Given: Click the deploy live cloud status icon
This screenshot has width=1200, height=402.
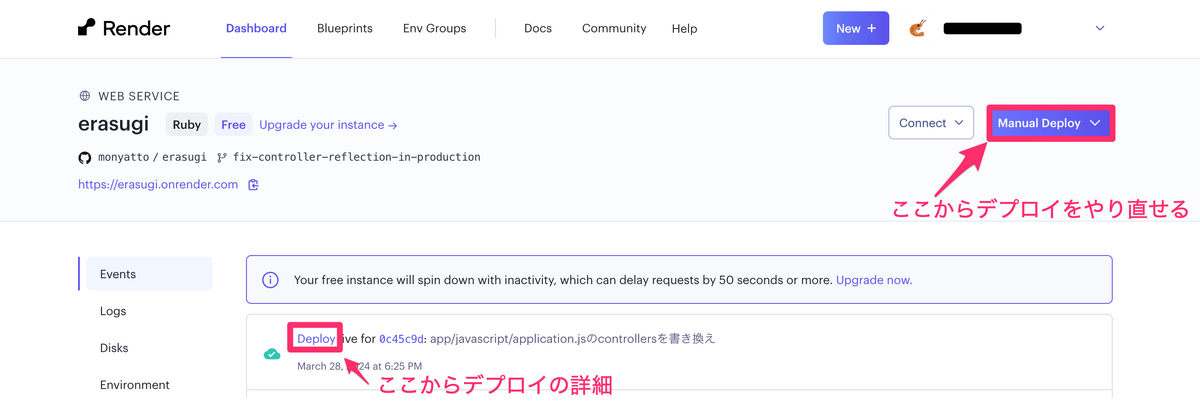Looking at the screenshot, I should (271, 353).
